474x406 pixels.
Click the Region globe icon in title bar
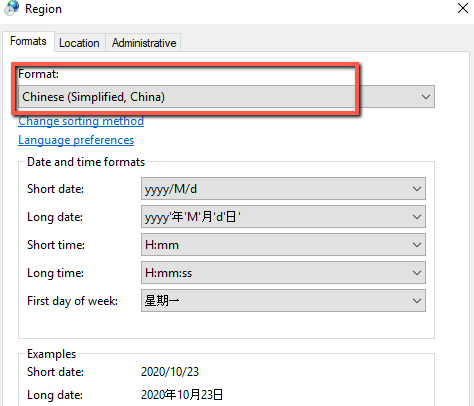[x=12, y=8]
